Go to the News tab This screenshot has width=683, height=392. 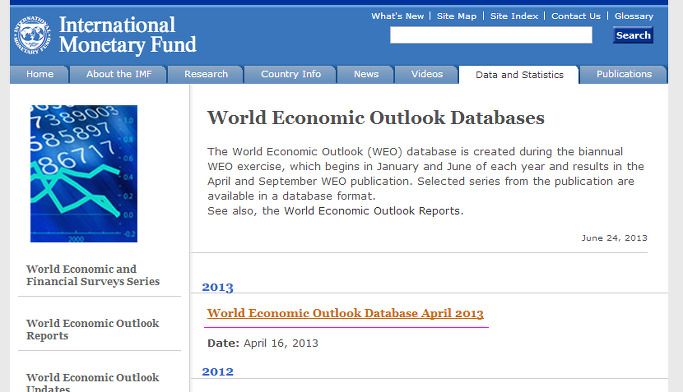coord(366,74)
